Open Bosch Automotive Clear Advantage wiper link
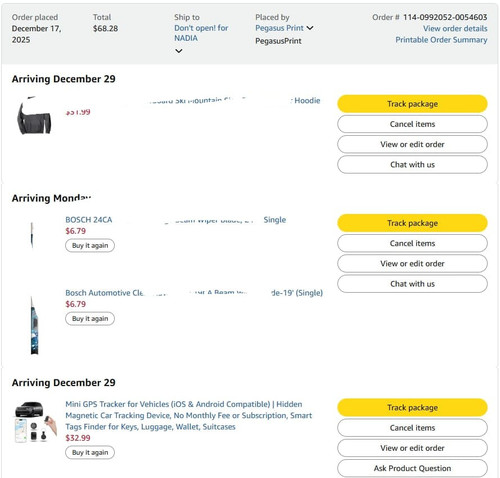This screenshot has height=478, width=500. [194, 293]
